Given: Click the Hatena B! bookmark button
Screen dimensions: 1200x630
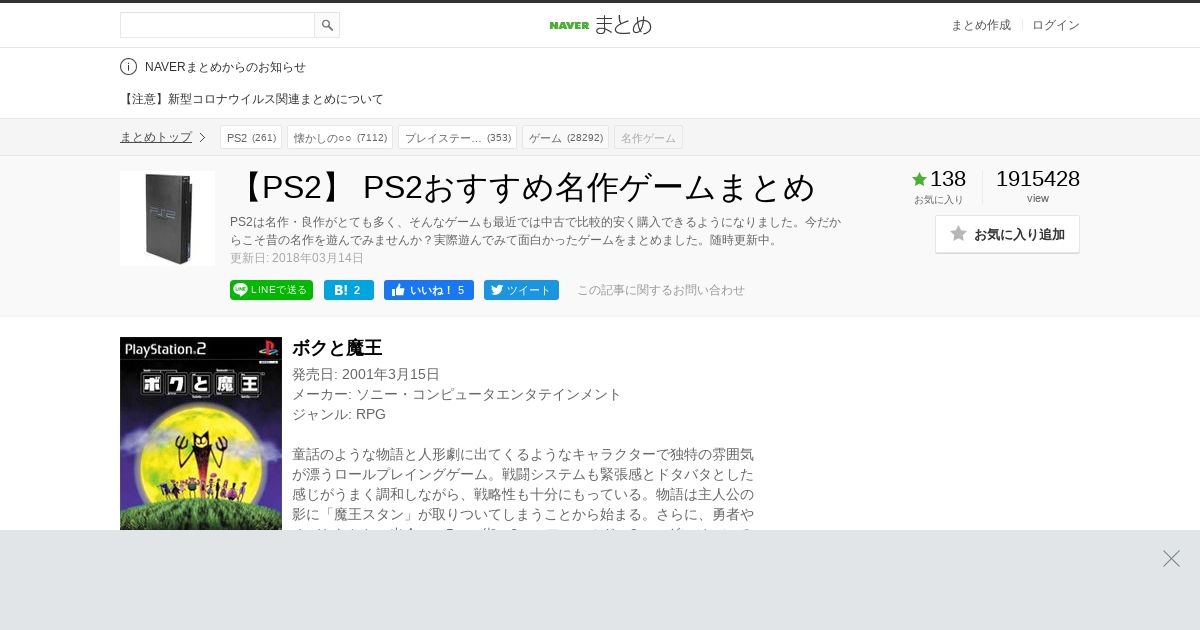Looking at the screenshot, I should click(x=348, y=290).
